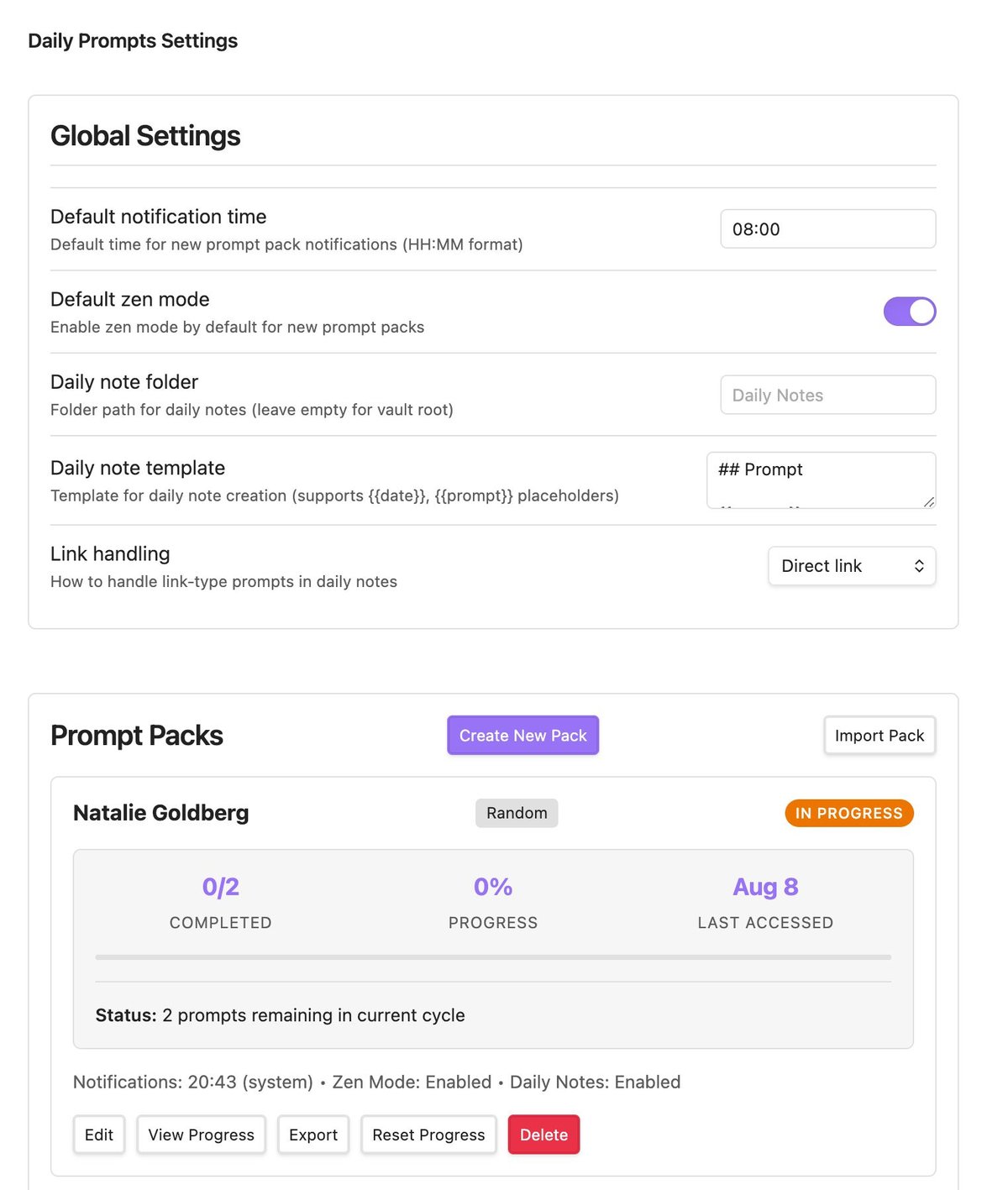The height and width of the screenshot is (1190, 1008).
Task: Open View Progress for Natalie Goldberg
Action: click(x=201, y=1134)
